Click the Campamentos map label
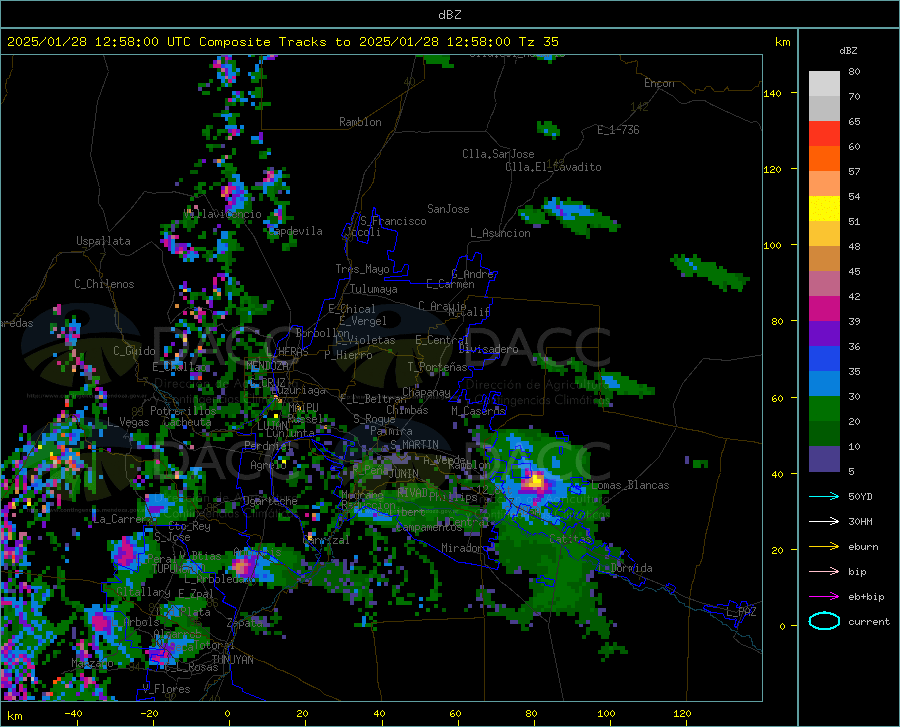Image resolution: width=900 pixels, height=727 pixels. [x=429, y=527]
